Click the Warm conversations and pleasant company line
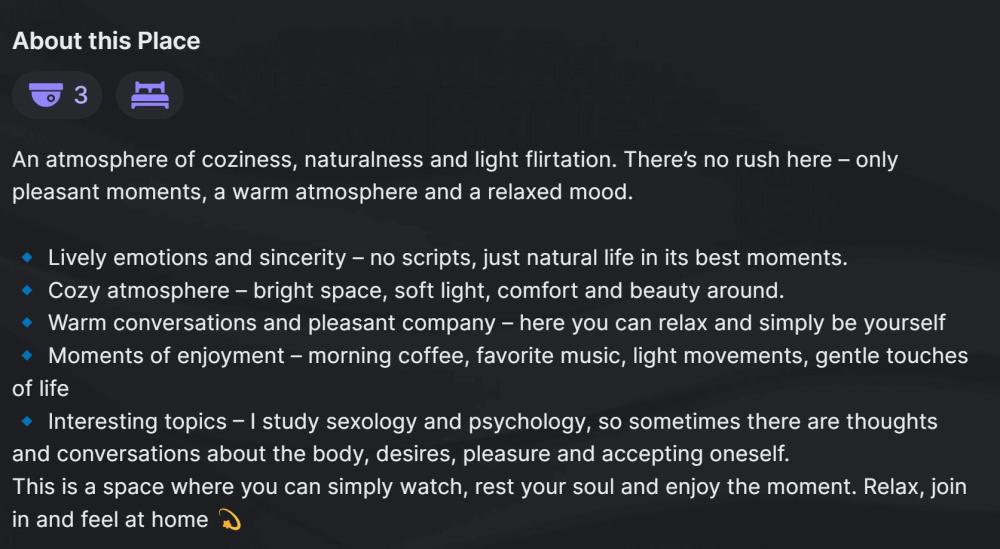Image resolution: width=1000 pixels, height=549 pixels. [x=496, y=323]
